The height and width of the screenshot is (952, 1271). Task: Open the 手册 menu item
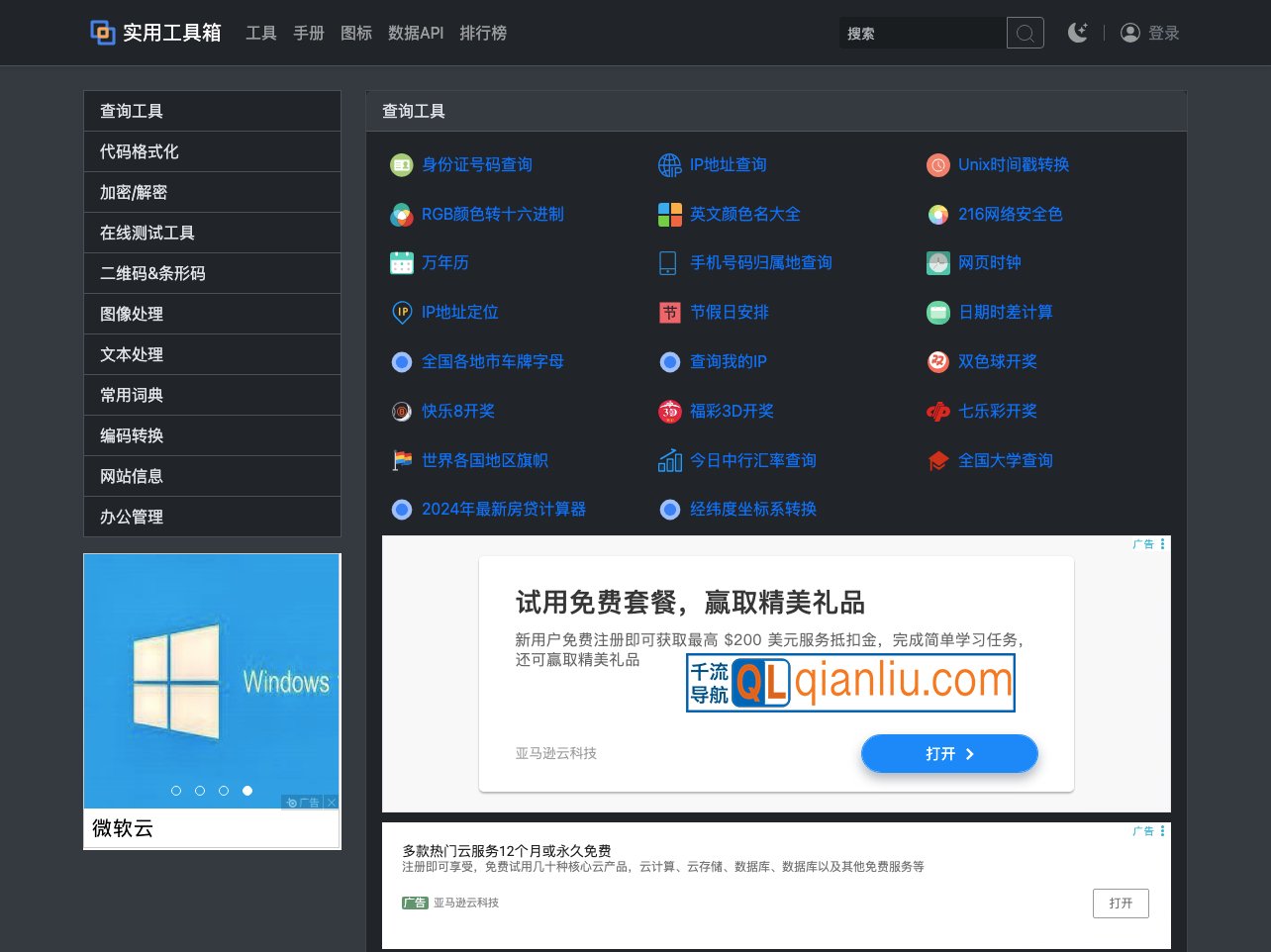pyautogui.click(x=309, y=33)
